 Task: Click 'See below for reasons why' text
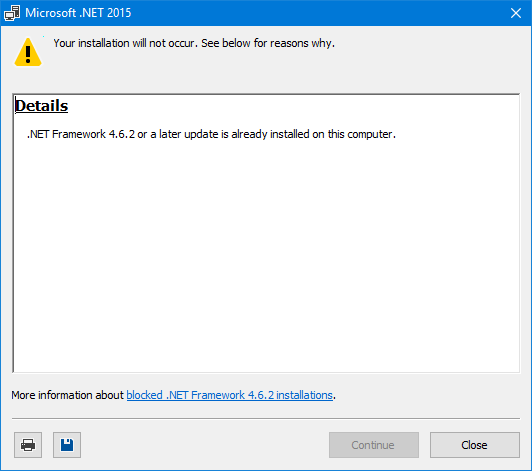point(268,43)
